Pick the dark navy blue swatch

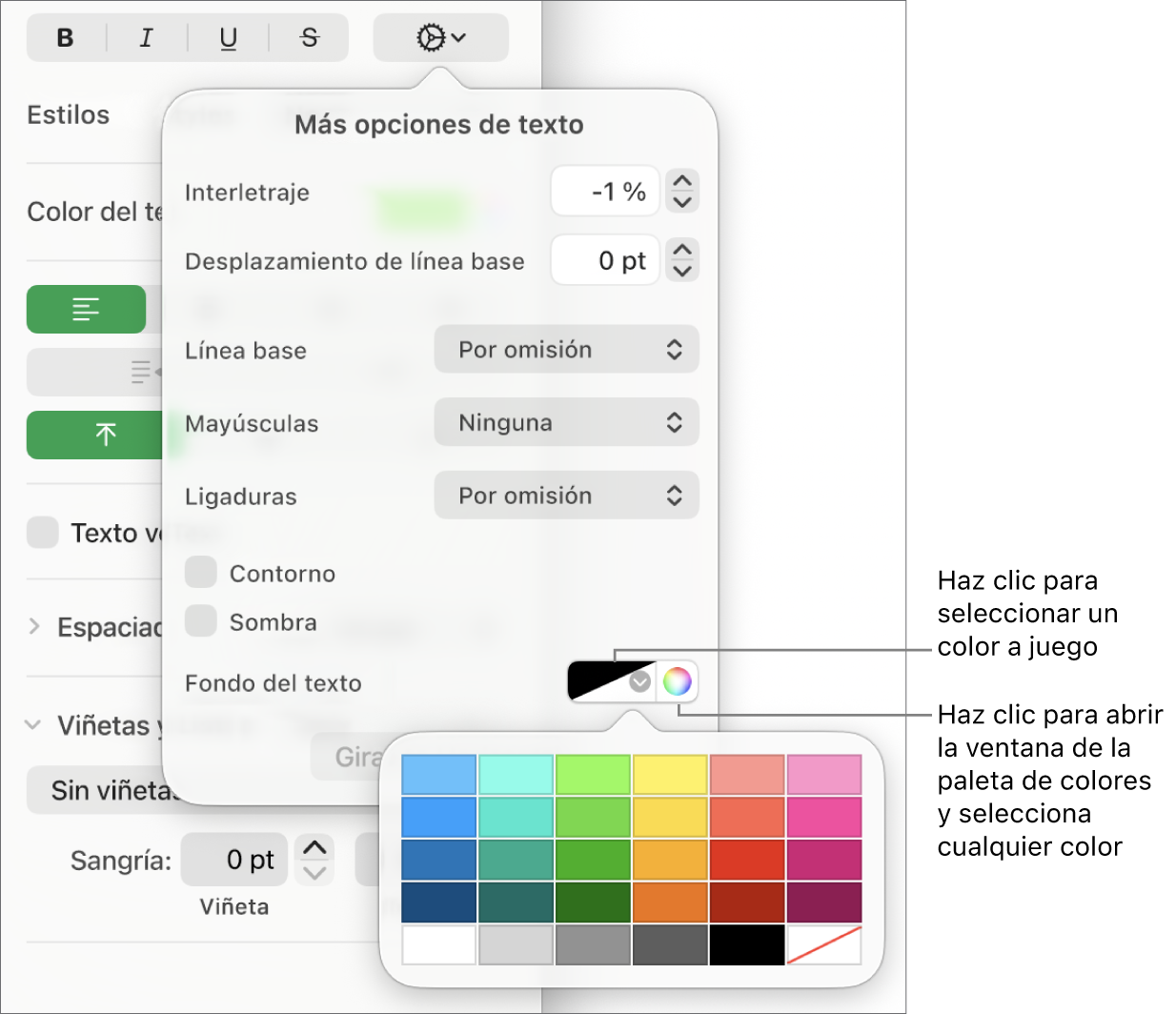[x=438, y=902]
